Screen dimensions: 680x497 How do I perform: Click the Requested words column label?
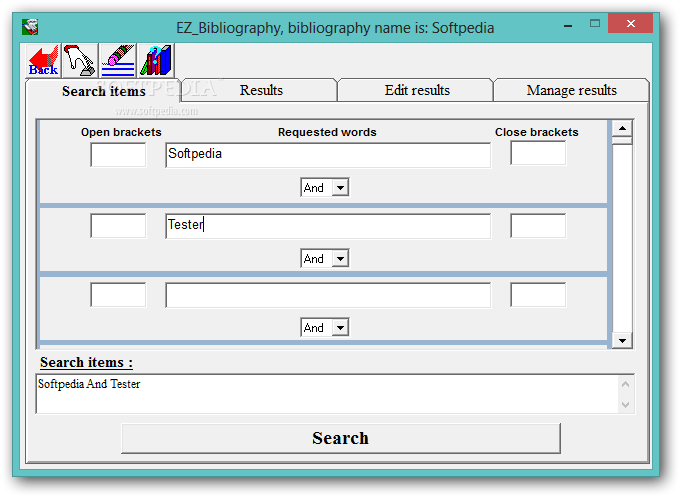tap(327, 132)
